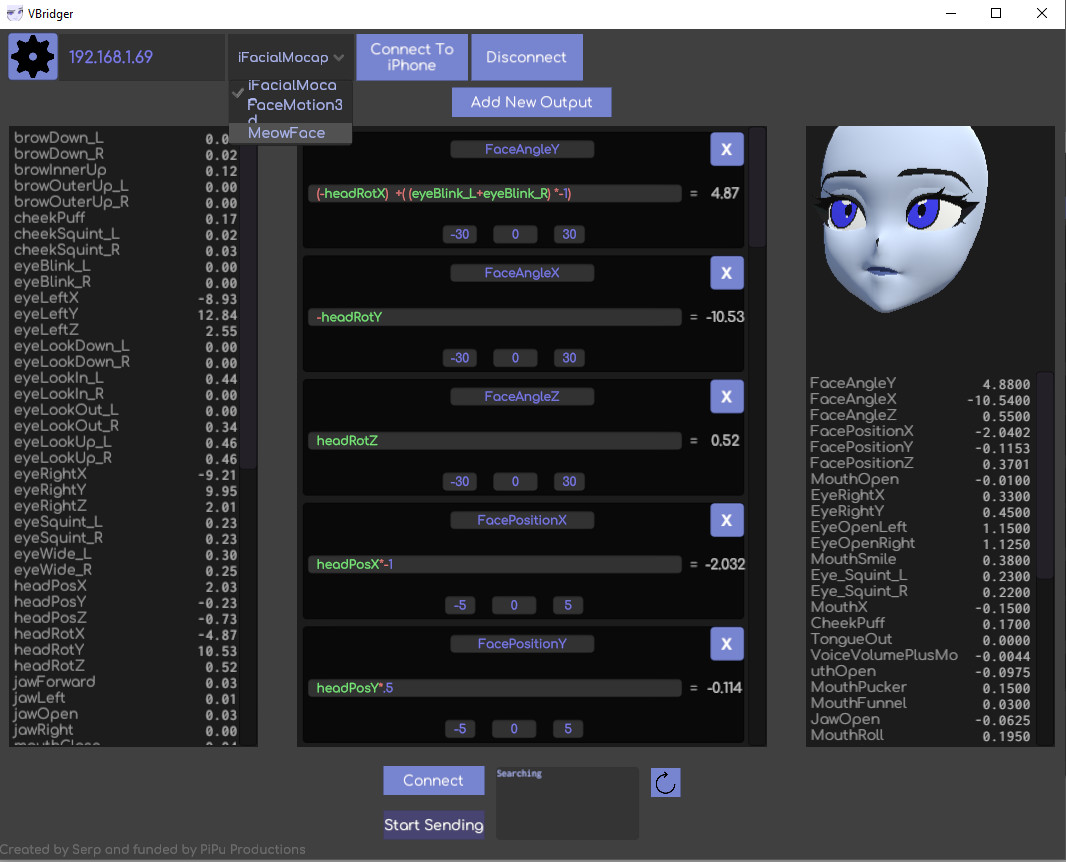Screen dimensions: 1066x862
Task: Click the Connect button near Searching box
Action: [x=433, y=781]
